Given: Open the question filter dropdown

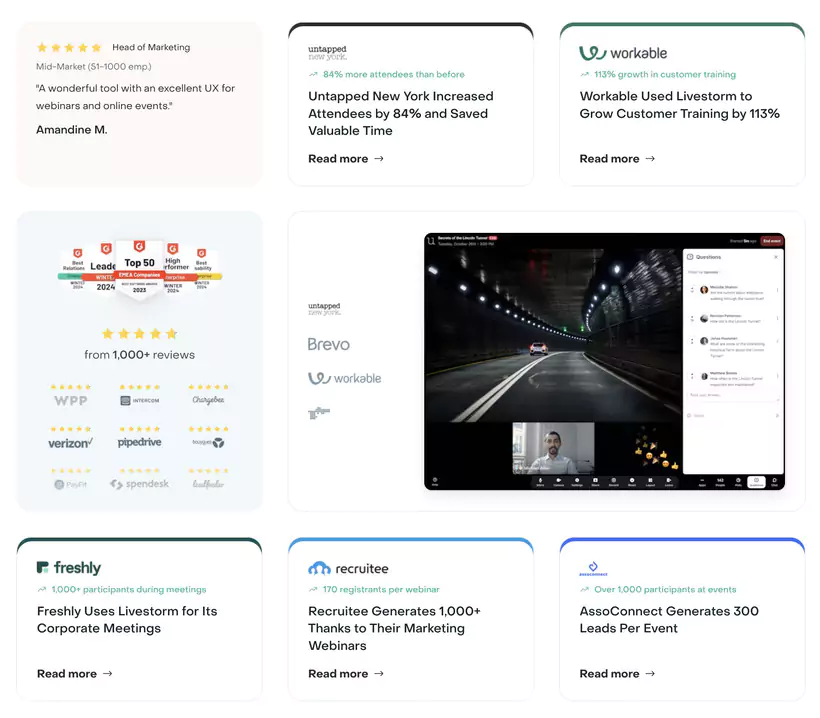Looking at the screenshot, I should [x=703, y=272].
